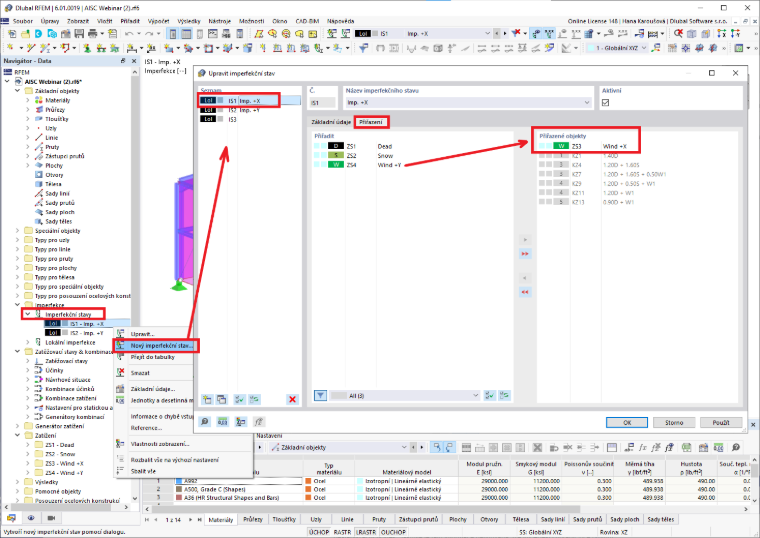Switch to Základní údaje tab in dialog

pyautogui.click(x=331, y=122)
